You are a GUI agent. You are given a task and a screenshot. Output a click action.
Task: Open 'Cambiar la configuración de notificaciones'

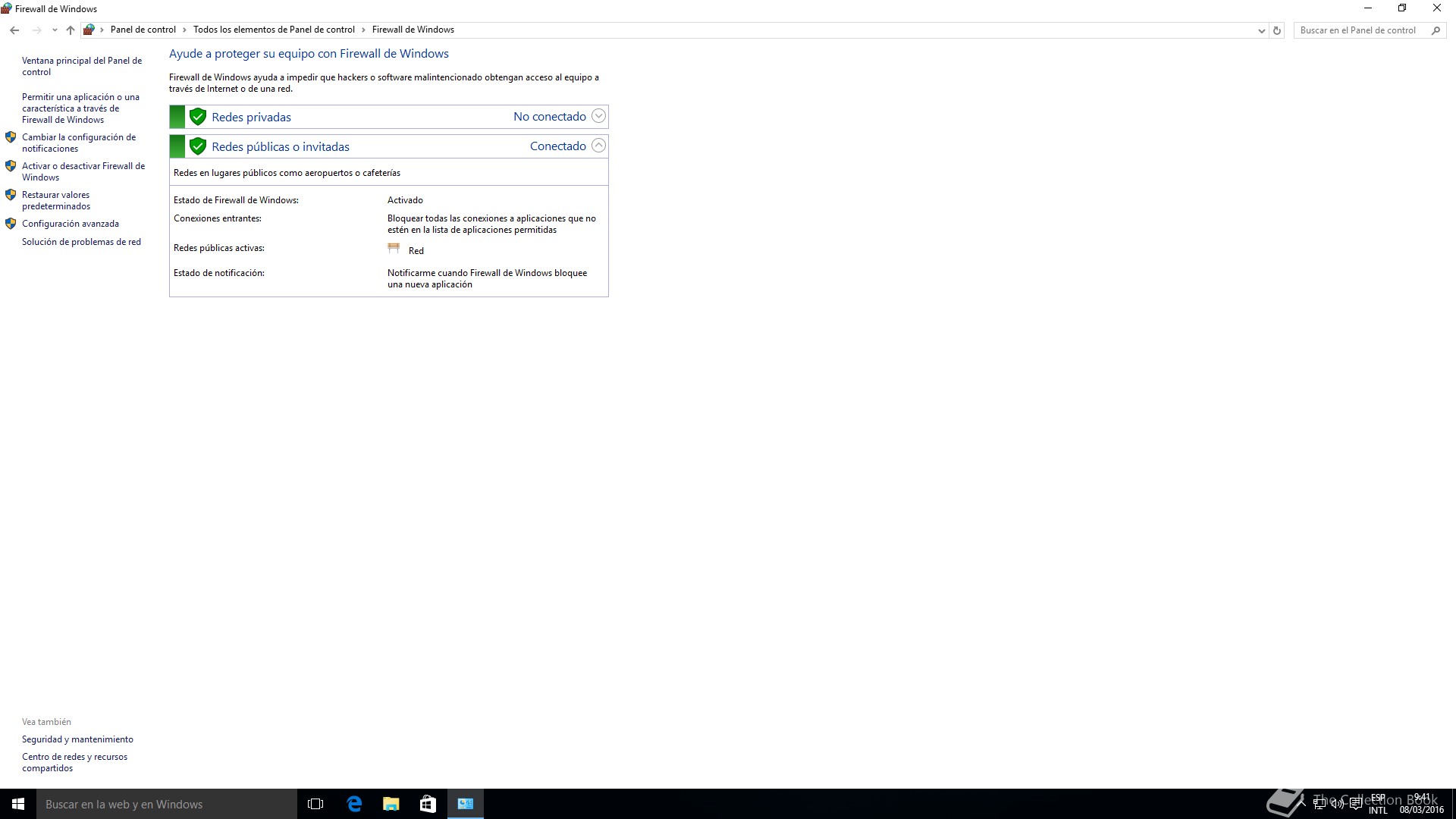[x=79, y=143]
